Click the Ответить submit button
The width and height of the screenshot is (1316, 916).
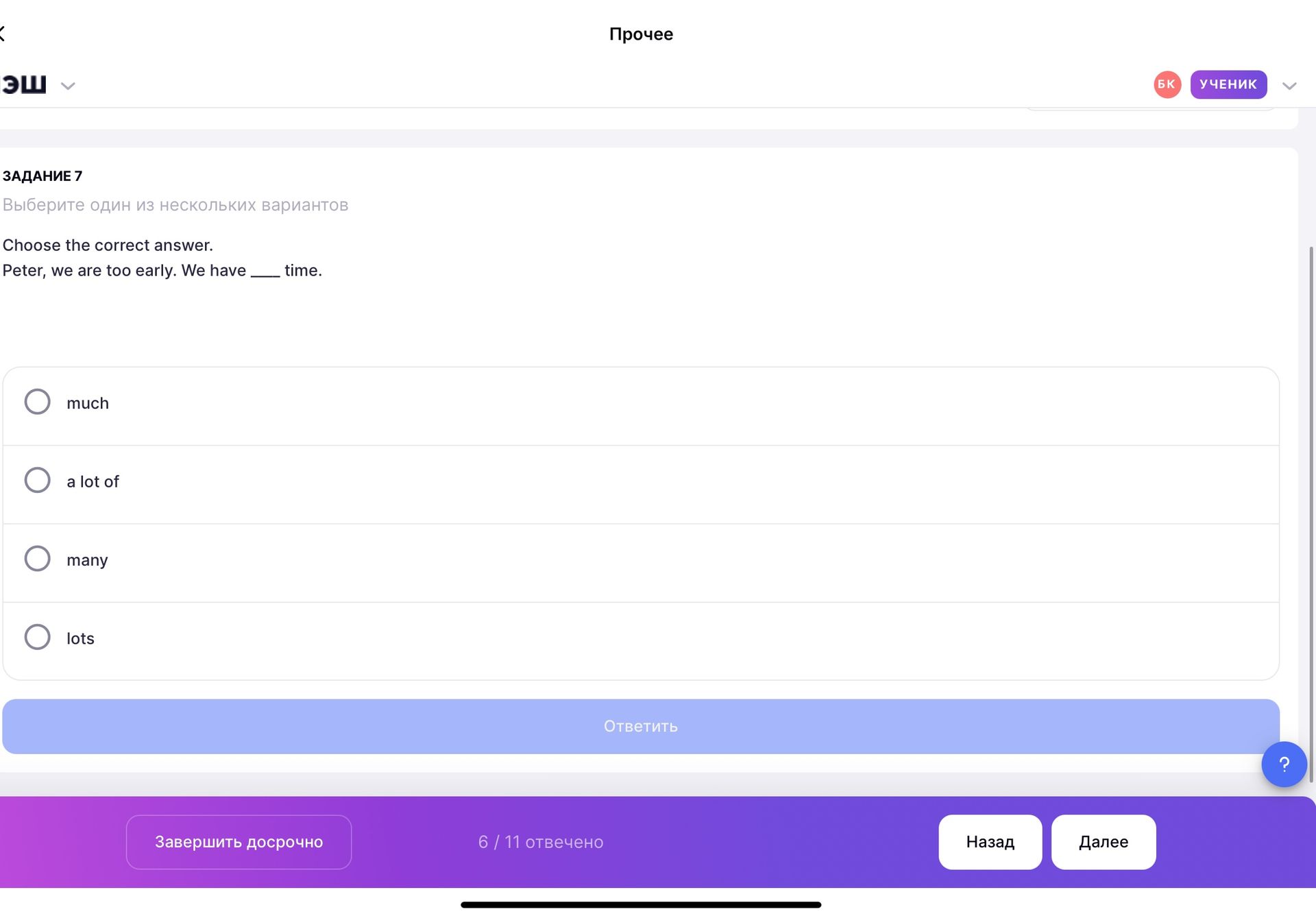point(641,726)
